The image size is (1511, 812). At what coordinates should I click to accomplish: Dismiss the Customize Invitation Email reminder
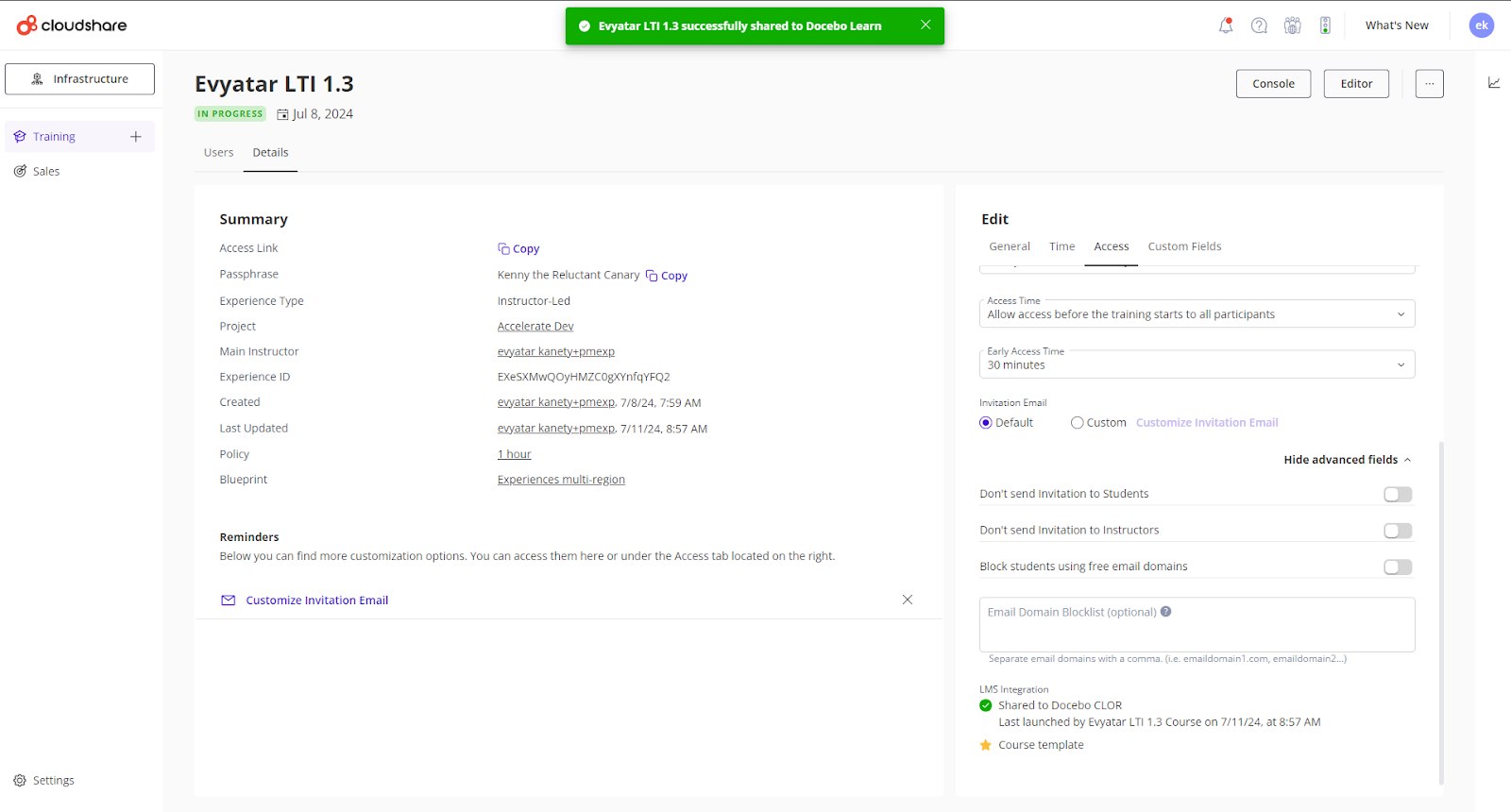point(908,600)
